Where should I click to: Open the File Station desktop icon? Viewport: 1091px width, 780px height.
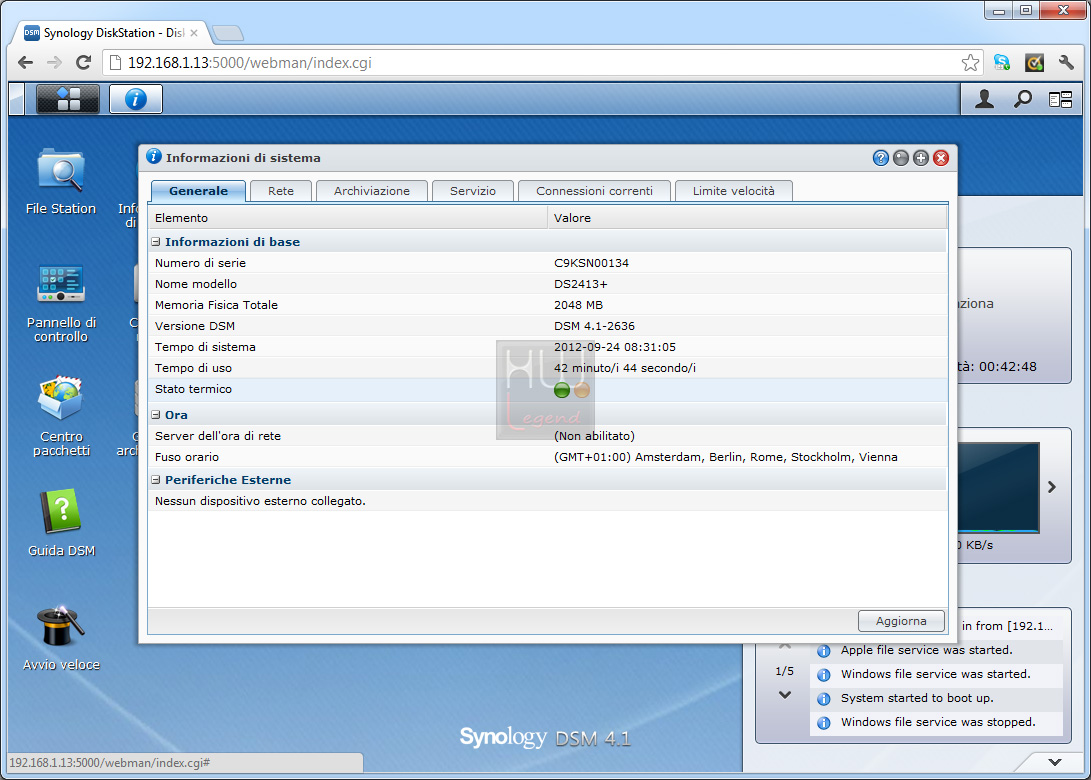point(61,182)
